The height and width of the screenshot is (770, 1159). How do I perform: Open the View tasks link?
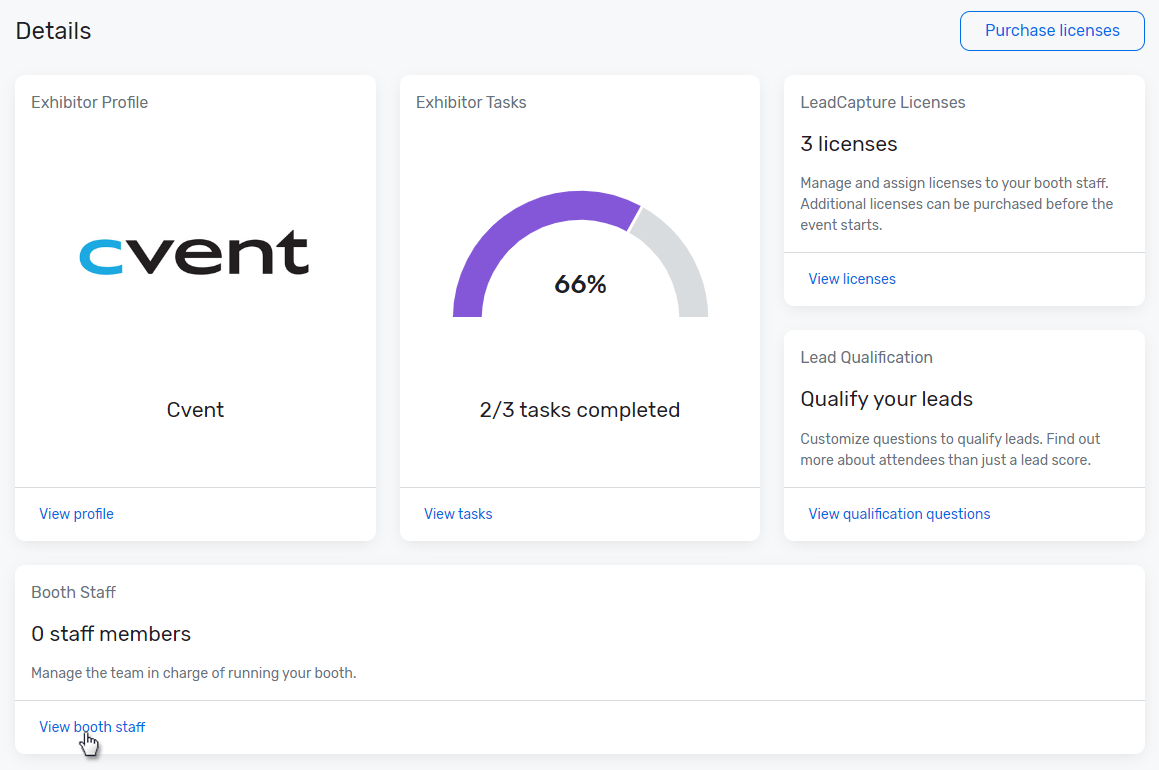(458, 514)
